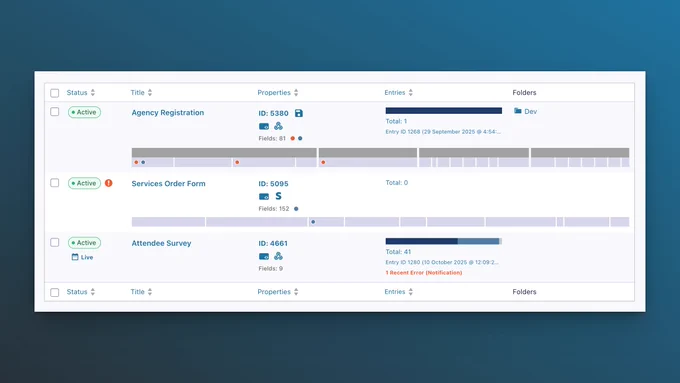The width and height of the screenshot is (680, 383).
Task: Click the Total: 0 entries count
Action: pyautogui.click(x=397, y=183)
